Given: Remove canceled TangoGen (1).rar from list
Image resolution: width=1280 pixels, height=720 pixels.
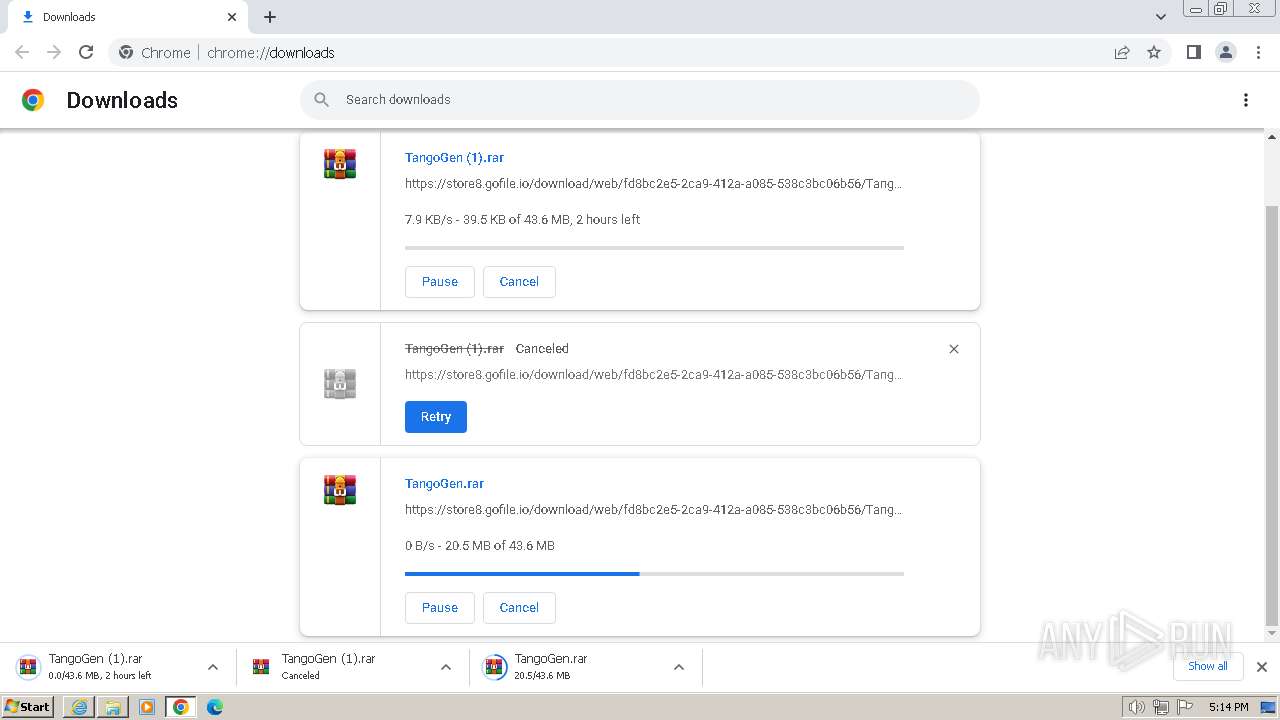Looking at the screenshot, I should (953, 349).
